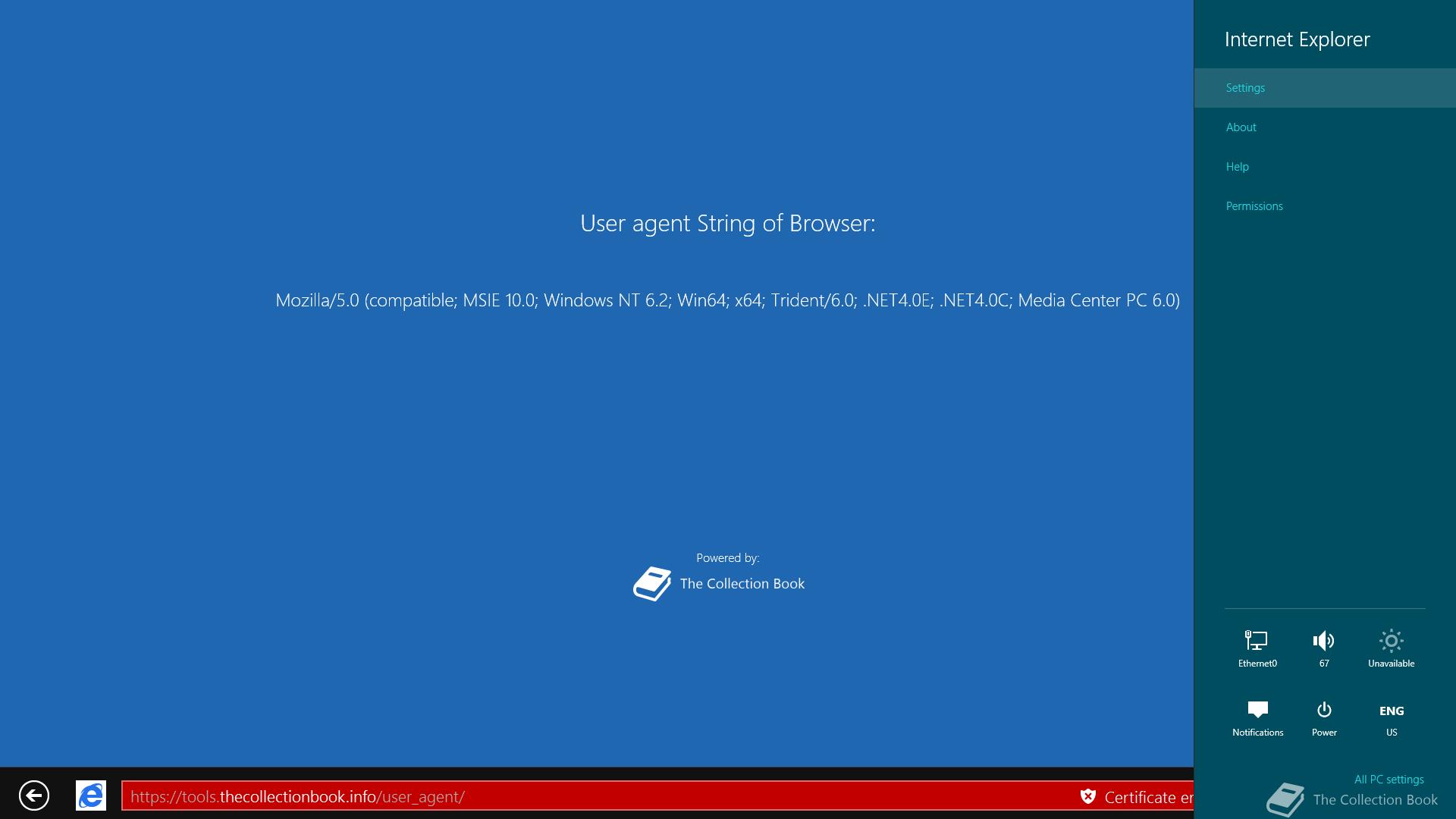Click the 'User agent String of Browser:' heading
This screenshot has height=819, width=1456.
tap(727, 223)
